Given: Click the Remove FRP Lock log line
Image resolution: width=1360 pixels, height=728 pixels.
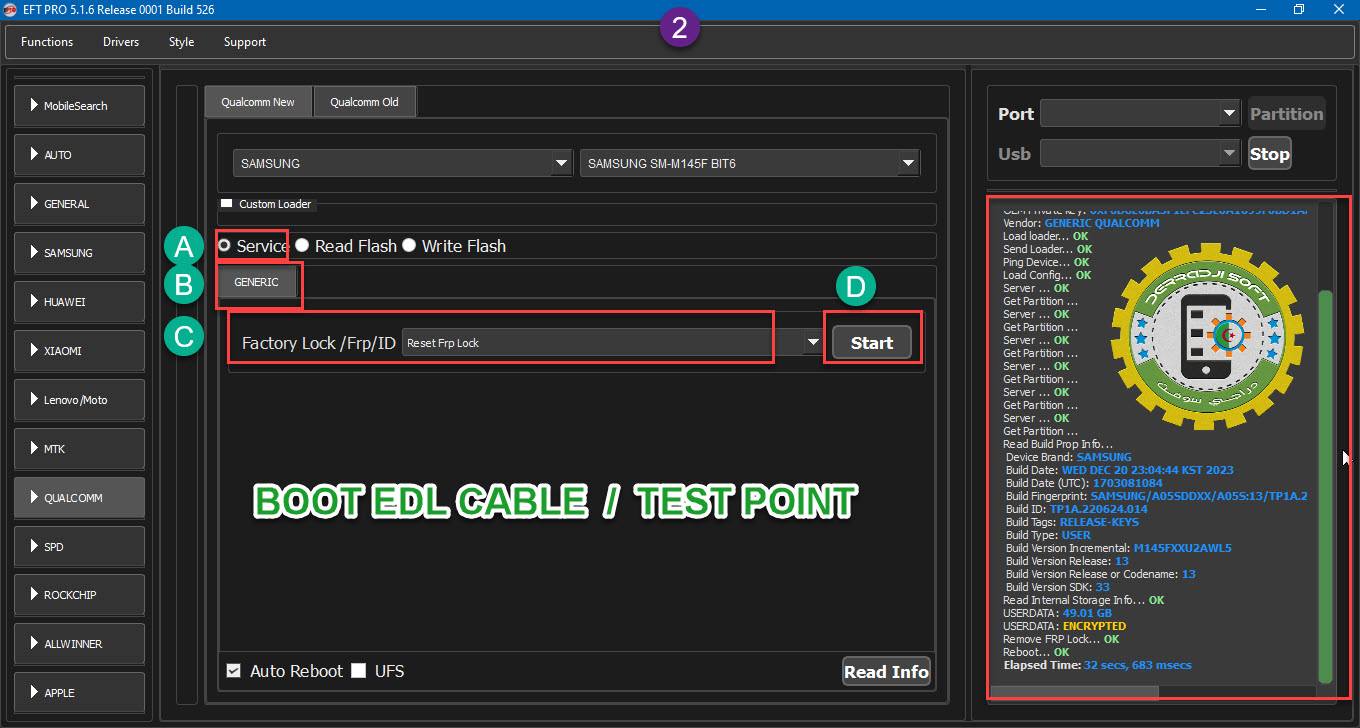Looking at the screenshot, I should [x=1061, y=639].
